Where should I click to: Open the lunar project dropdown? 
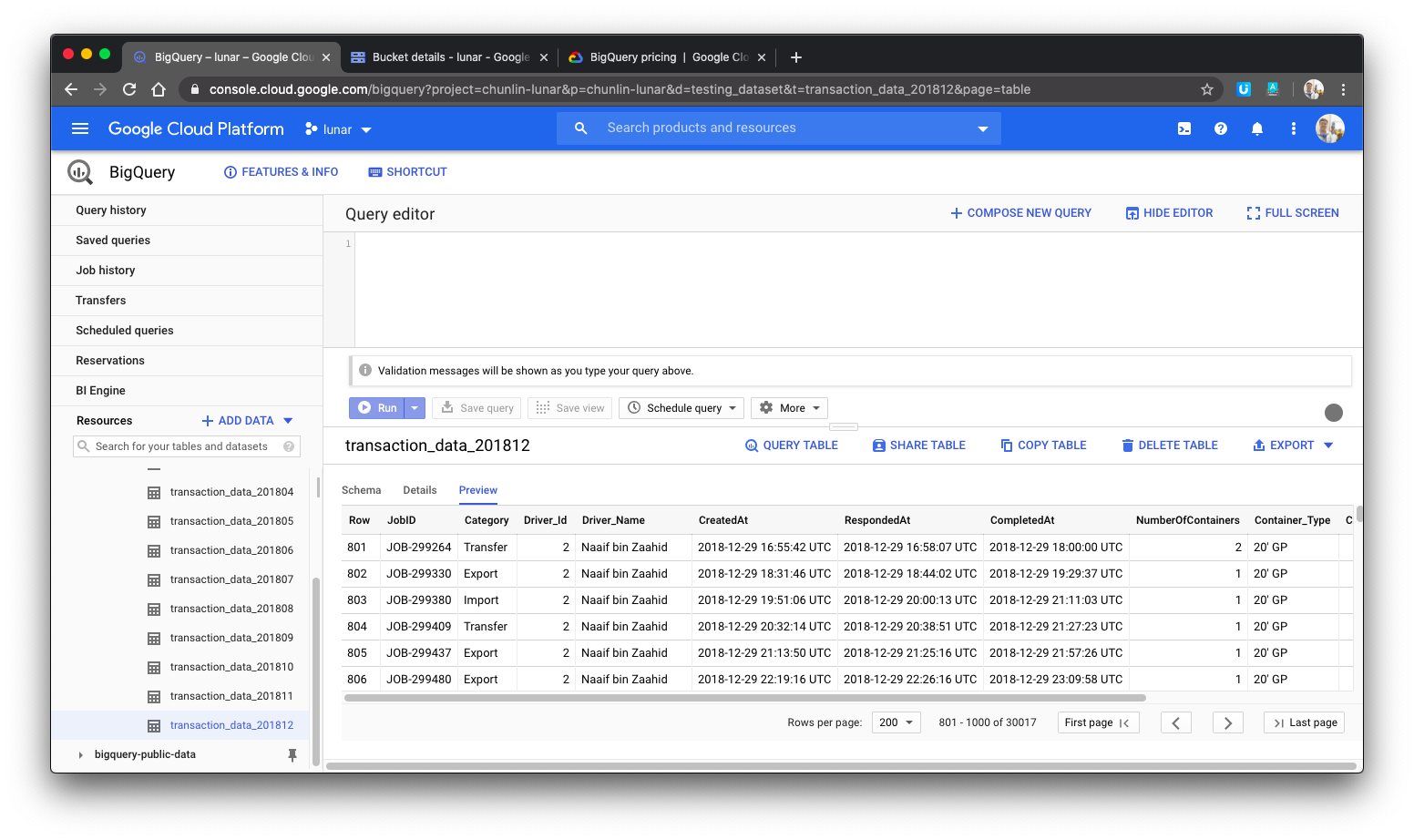[337, 128]
